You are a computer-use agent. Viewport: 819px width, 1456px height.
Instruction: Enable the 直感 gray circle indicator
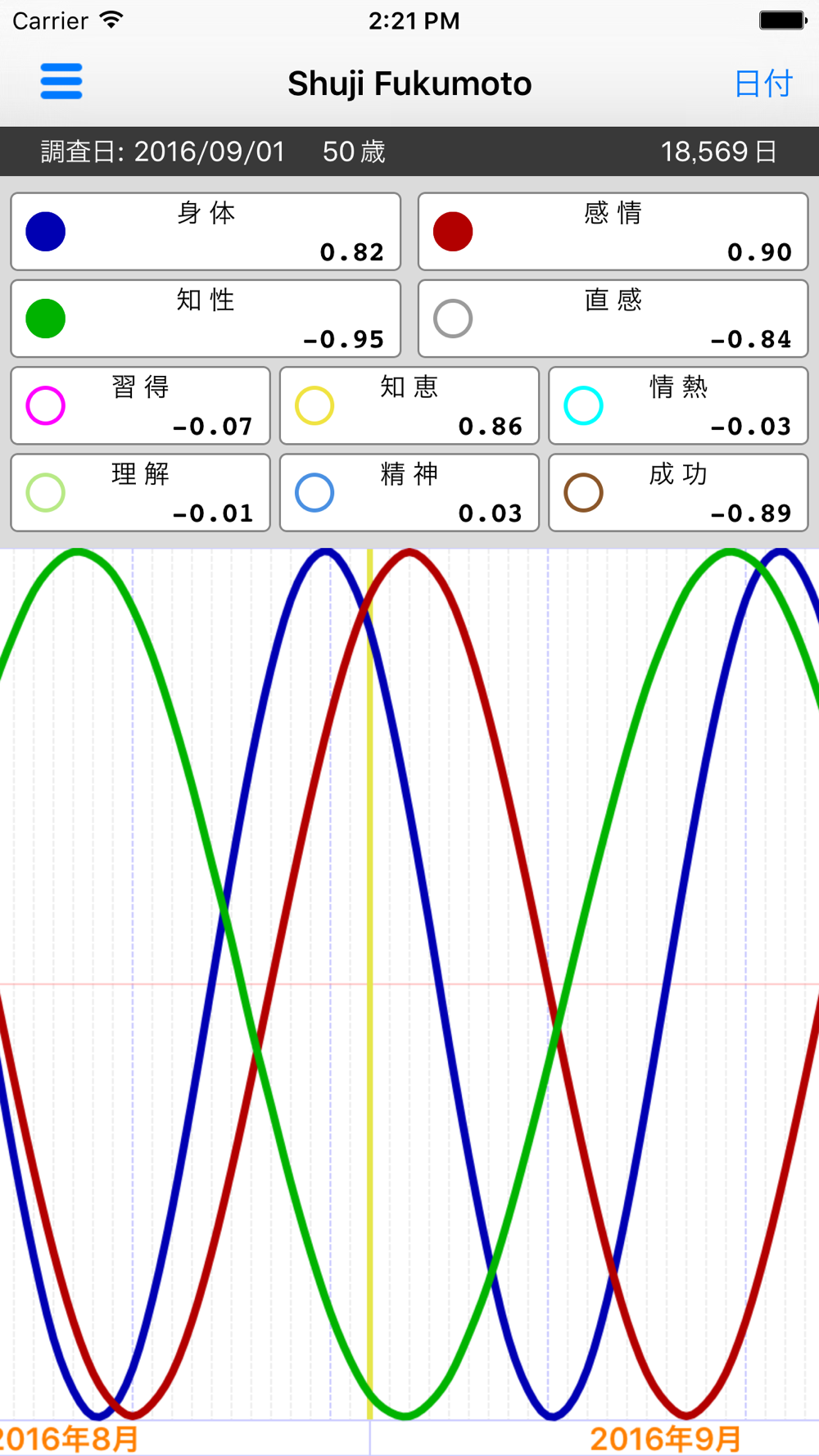[x=453, y=319]
